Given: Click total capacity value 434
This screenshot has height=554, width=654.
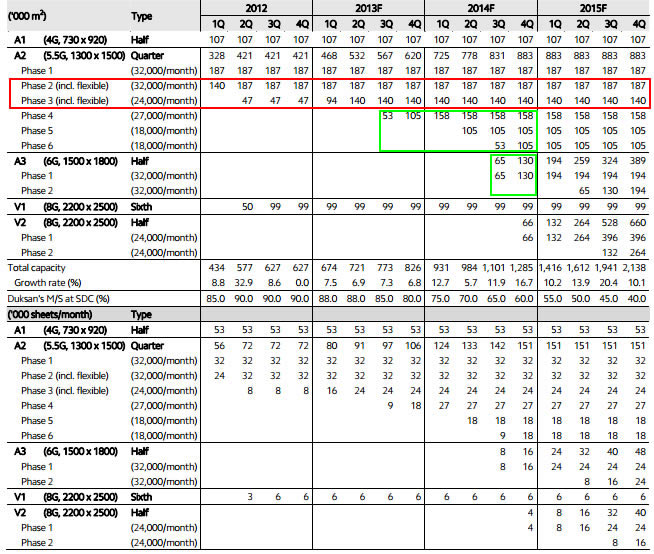Looking at the screenshot, I should click(217, 268).
